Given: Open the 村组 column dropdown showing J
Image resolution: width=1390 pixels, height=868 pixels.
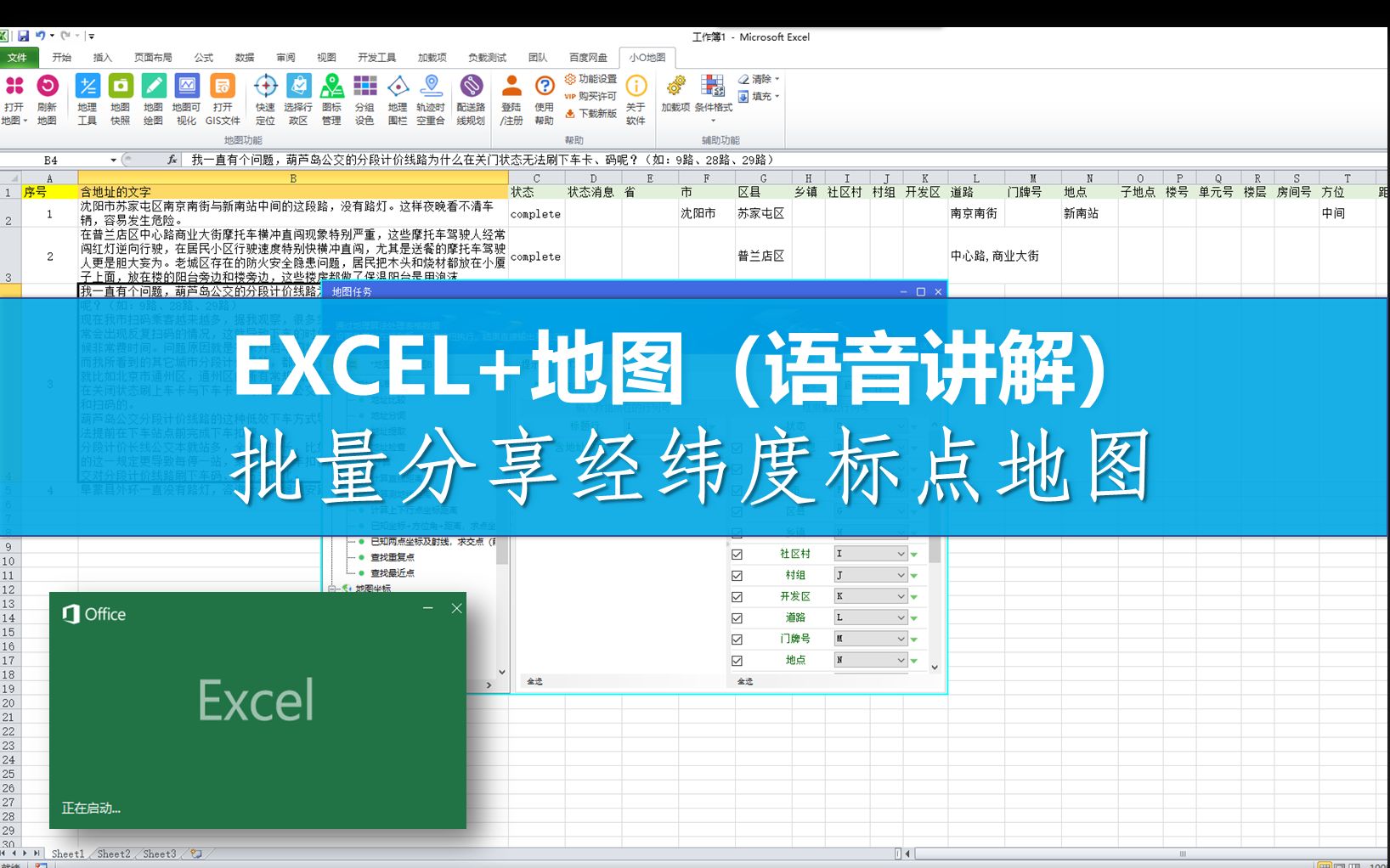Looking at the screenshot, I should (x=871, y=575).
